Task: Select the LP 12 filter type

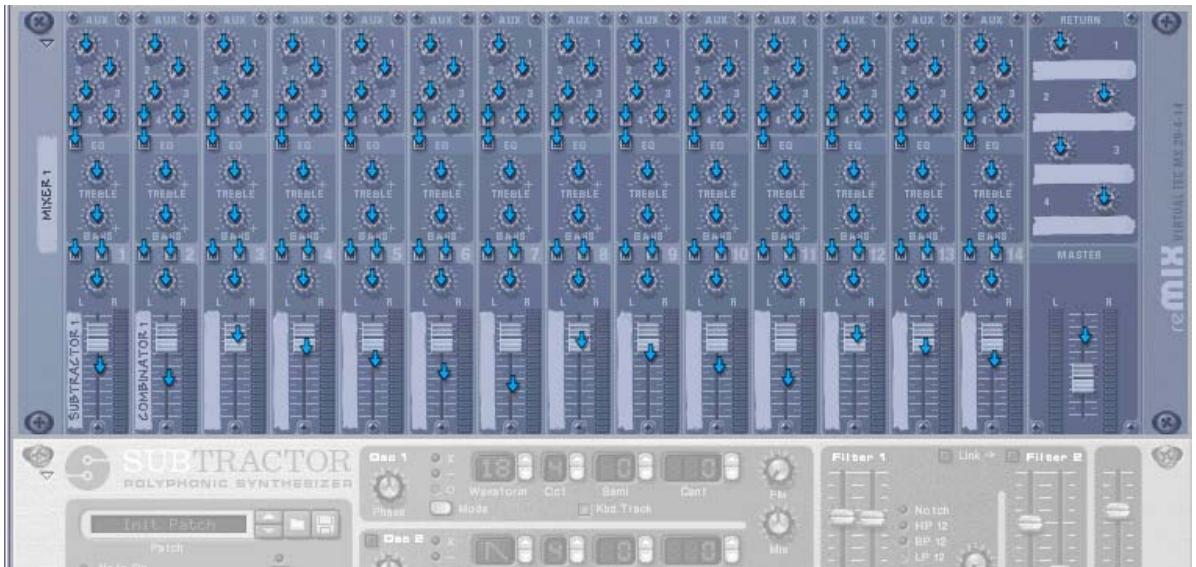Action: pos(903,556)
